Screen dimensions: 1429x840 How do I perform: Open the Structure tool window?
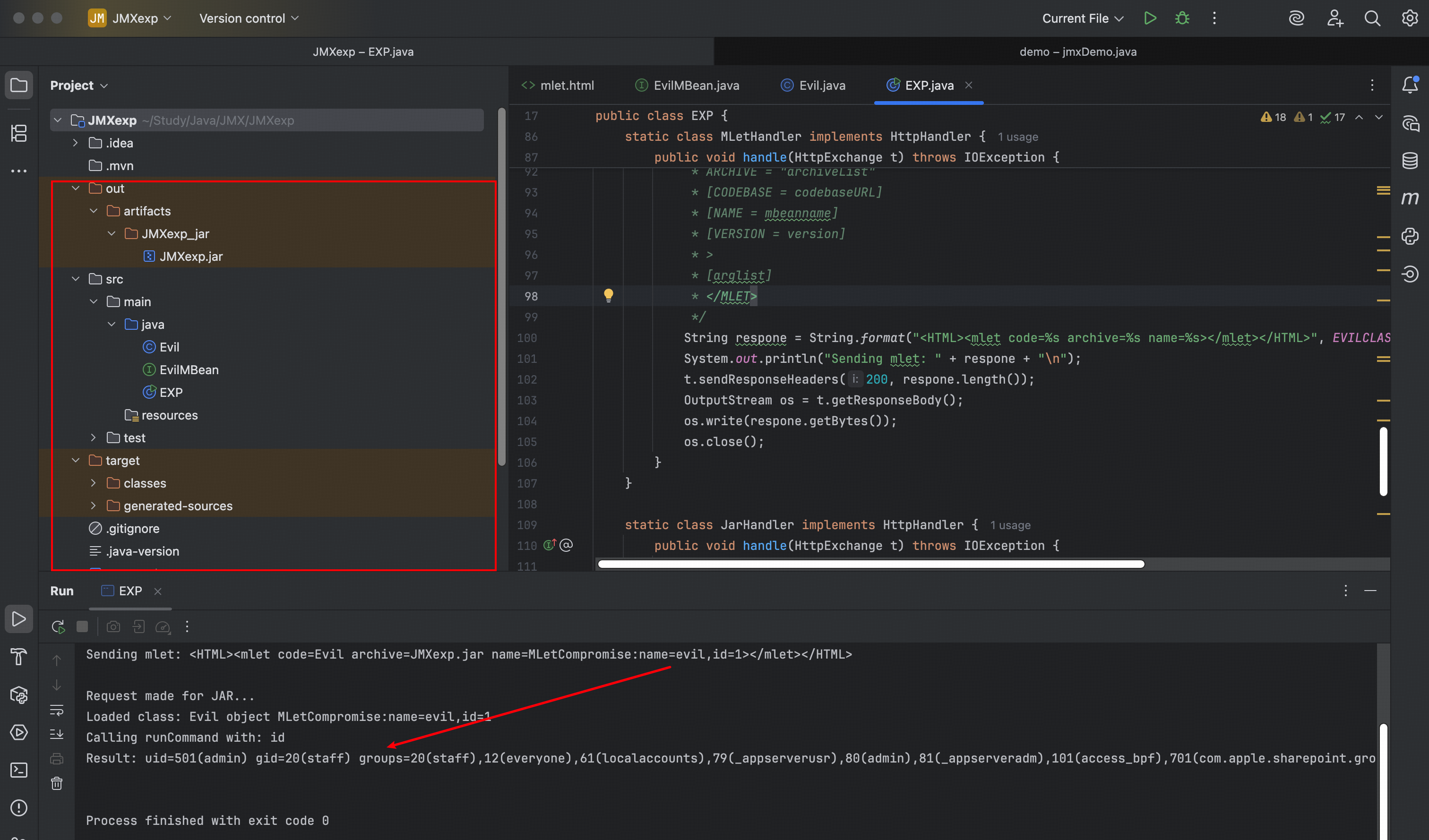pyautogui.click(x=19, y=134)
